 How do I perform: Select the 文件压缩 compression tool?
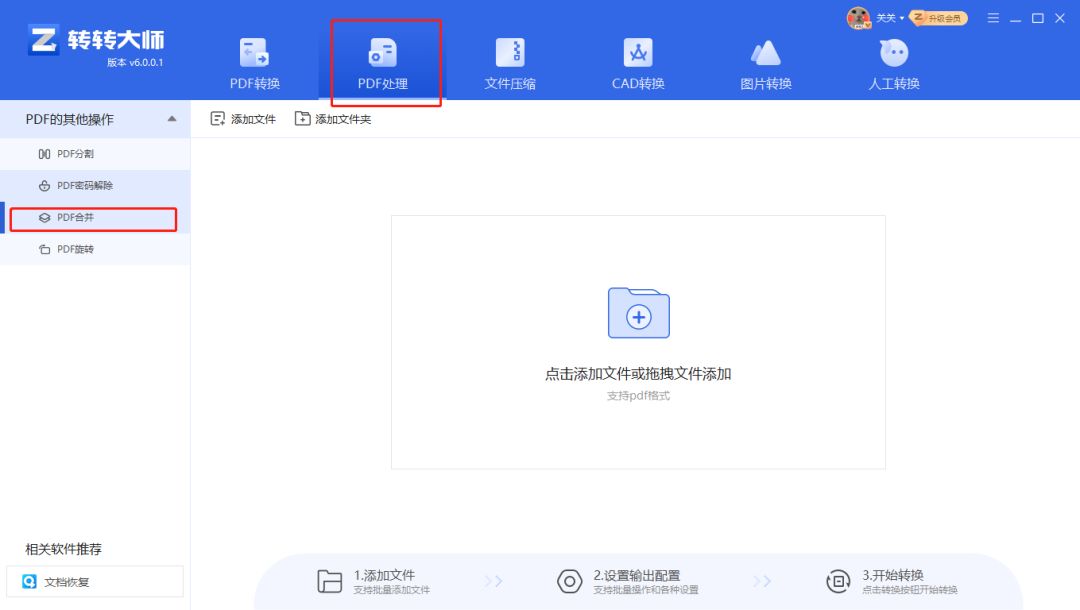tap(508, 60)
